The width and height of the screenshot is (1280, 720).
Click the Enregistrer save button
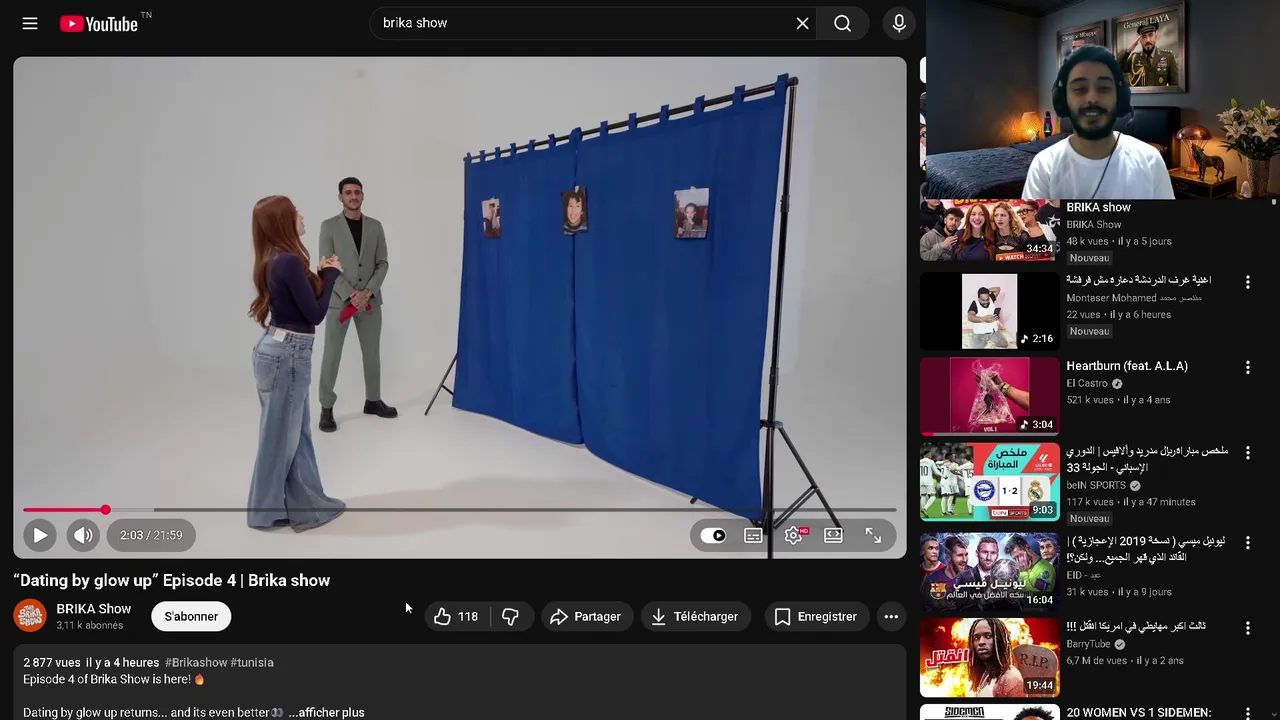click(816, 616)
